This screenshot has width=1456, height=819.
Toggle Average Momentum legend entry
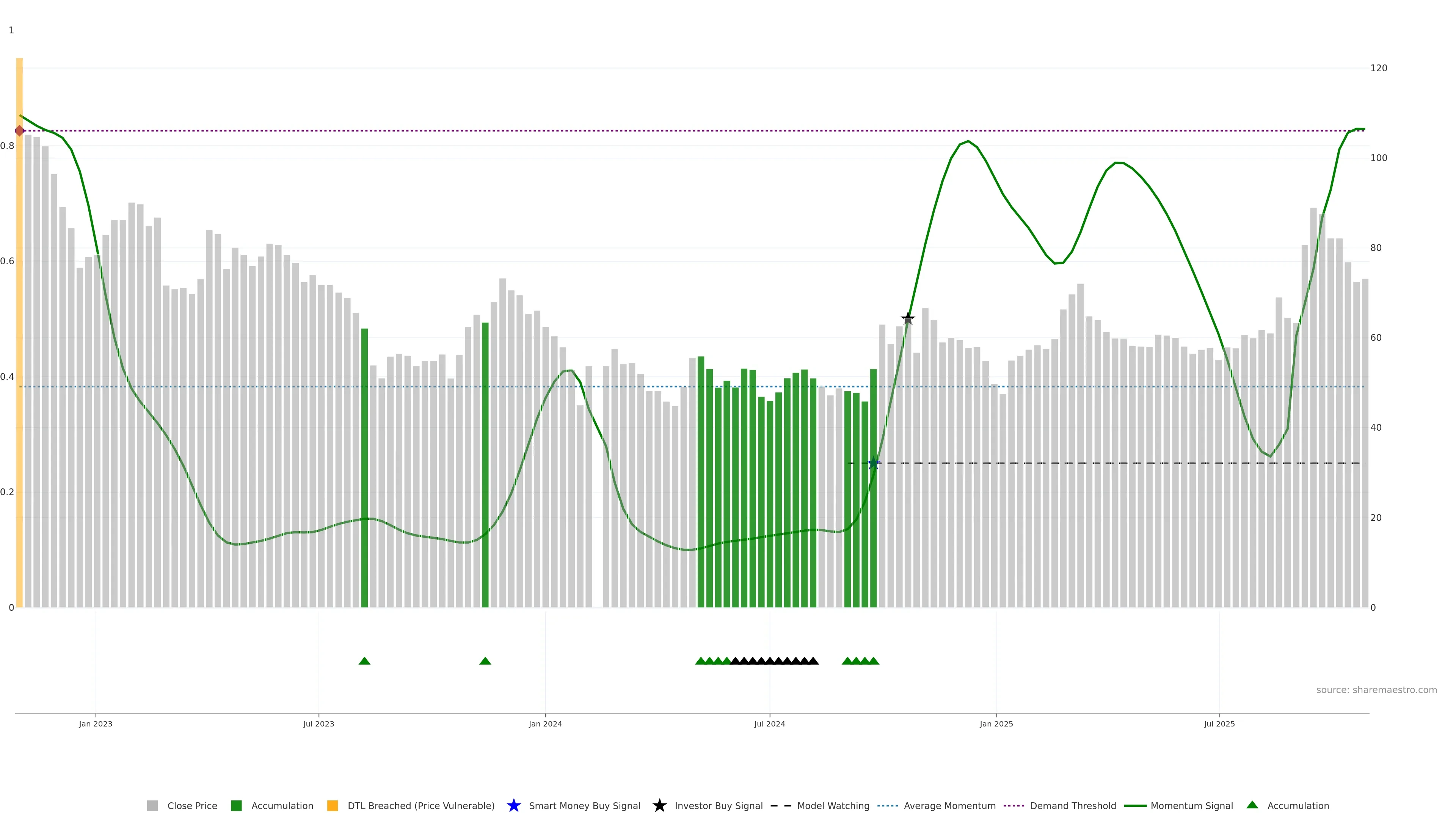[x=949, y=805]
